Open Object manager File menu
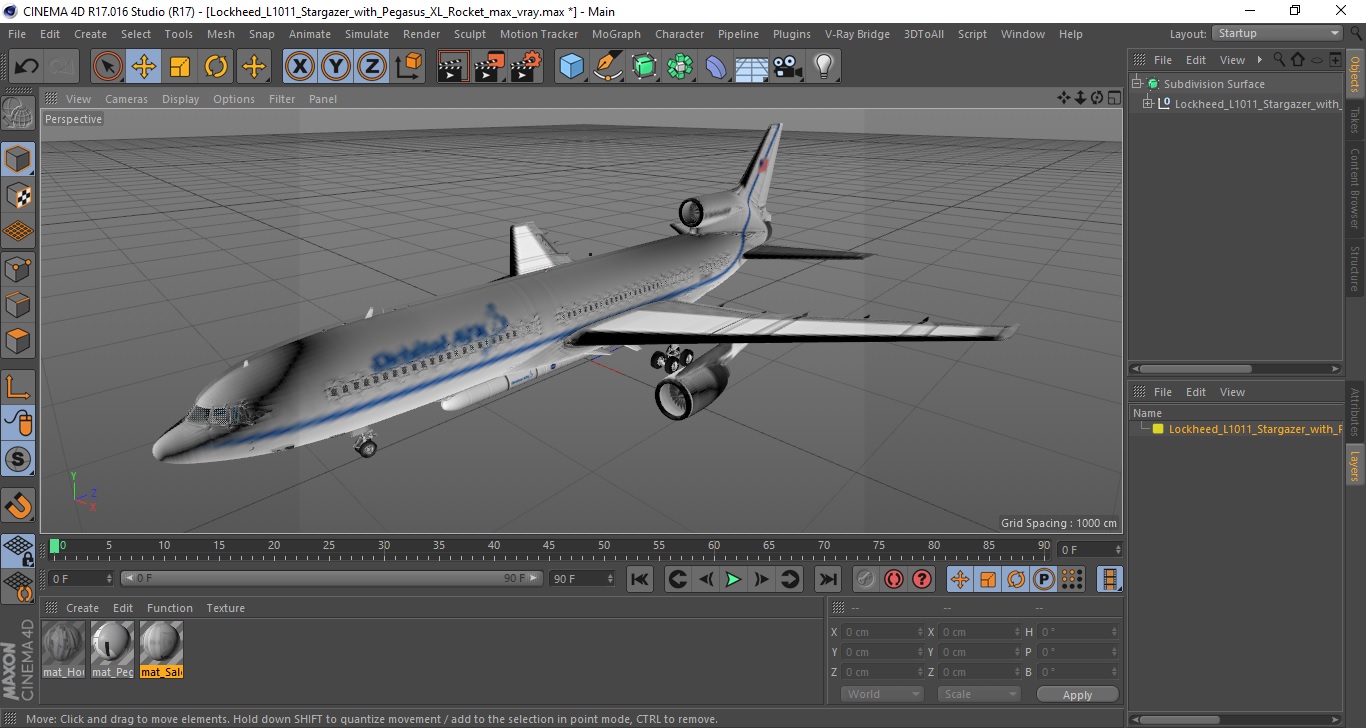Viewport: 1366px width, 728px height. 1162,60
